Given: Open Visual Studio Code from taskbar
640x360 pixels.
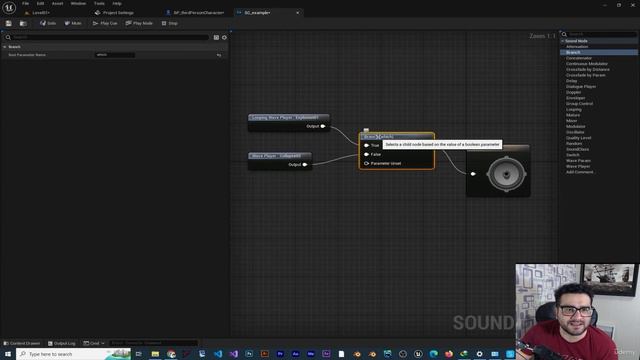Looking at the screenshot, I should pos(218,354).
